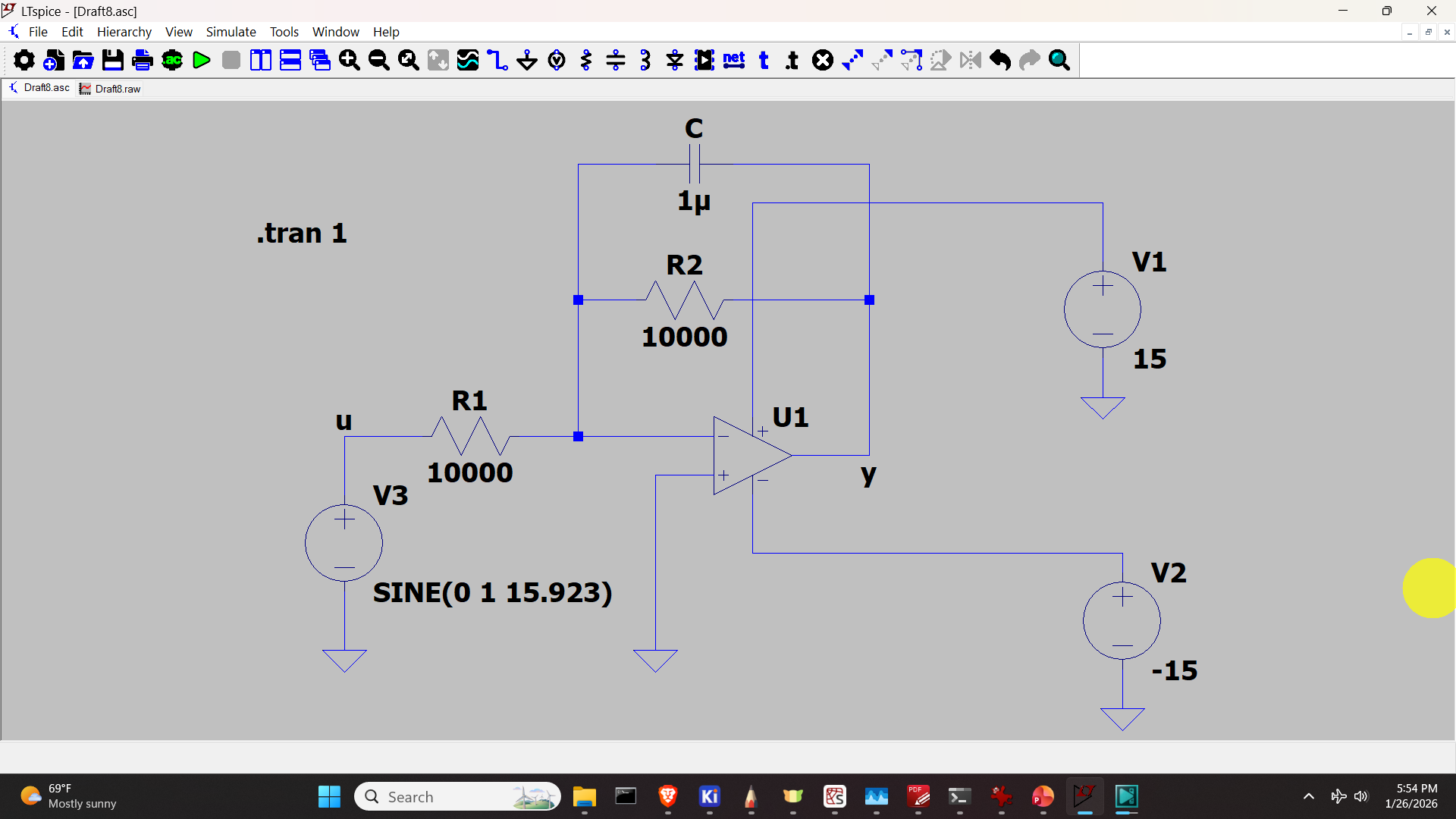The height and width of the screenshot is (819, 1456).
Task: Click the Undo arrow icon
Action: click(x=1000, y=60)
